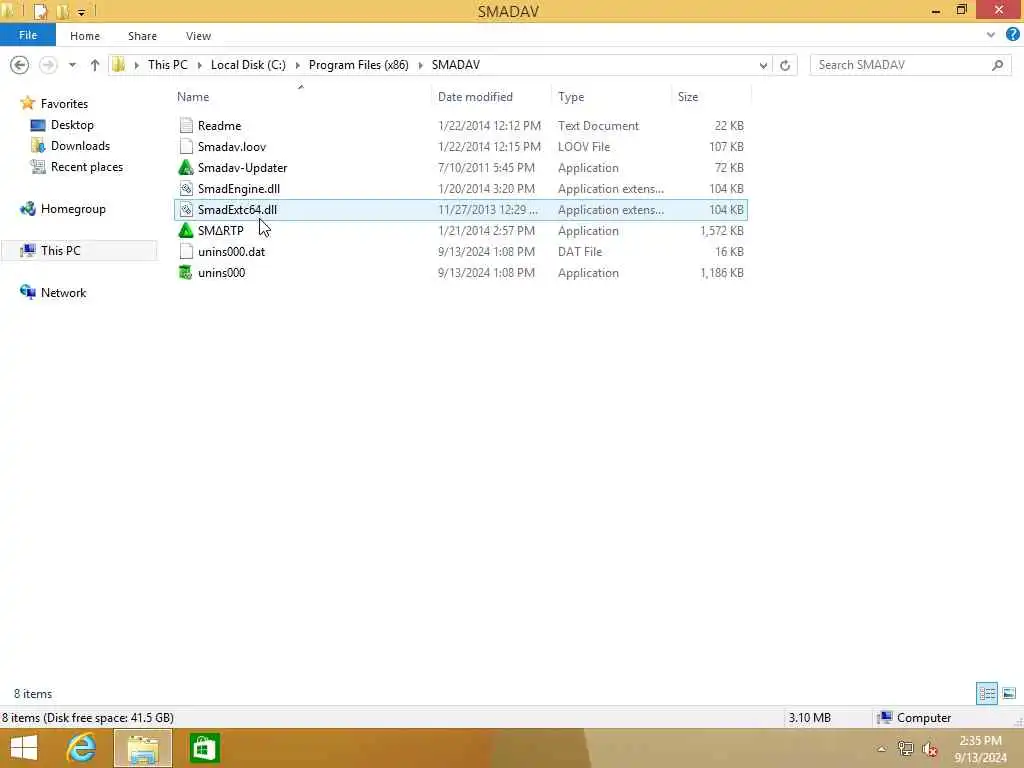This screenshot has width=1024, height=768.
Task: Click the unins000.dat file name
Action: point(231,251)
